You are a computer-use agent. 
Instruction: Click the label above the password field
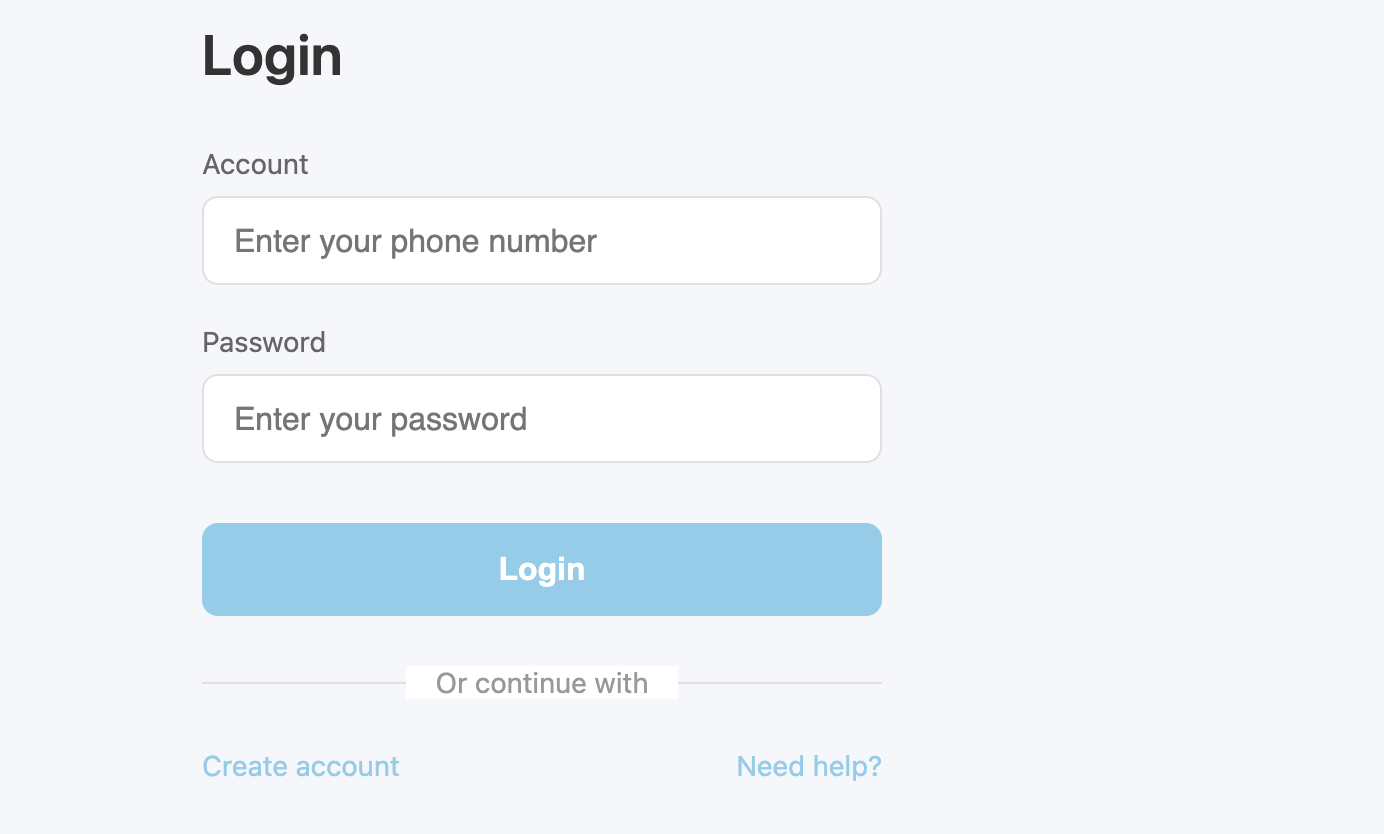click(x=264, y=342)
